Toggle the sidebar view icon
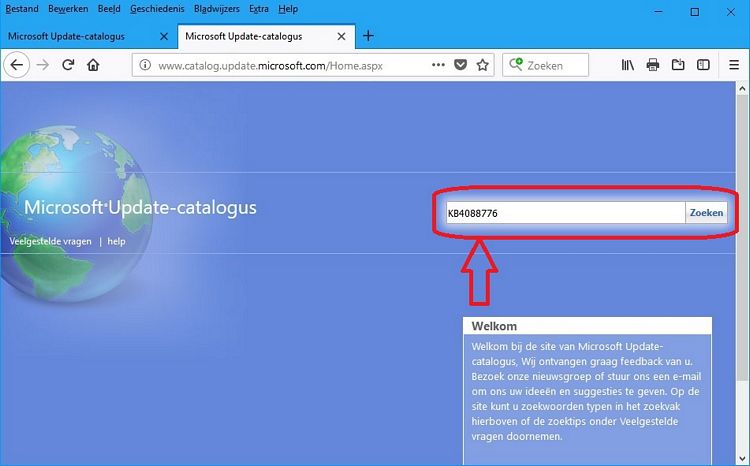Viewport: 750px width, 466px height. [x=703, y=65]
